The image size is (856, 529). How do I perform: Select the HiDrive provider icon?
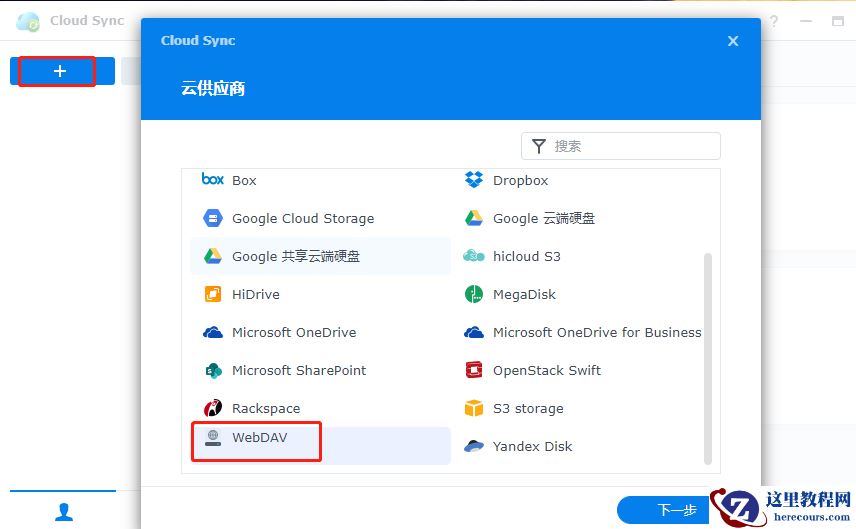coord(212,294)
